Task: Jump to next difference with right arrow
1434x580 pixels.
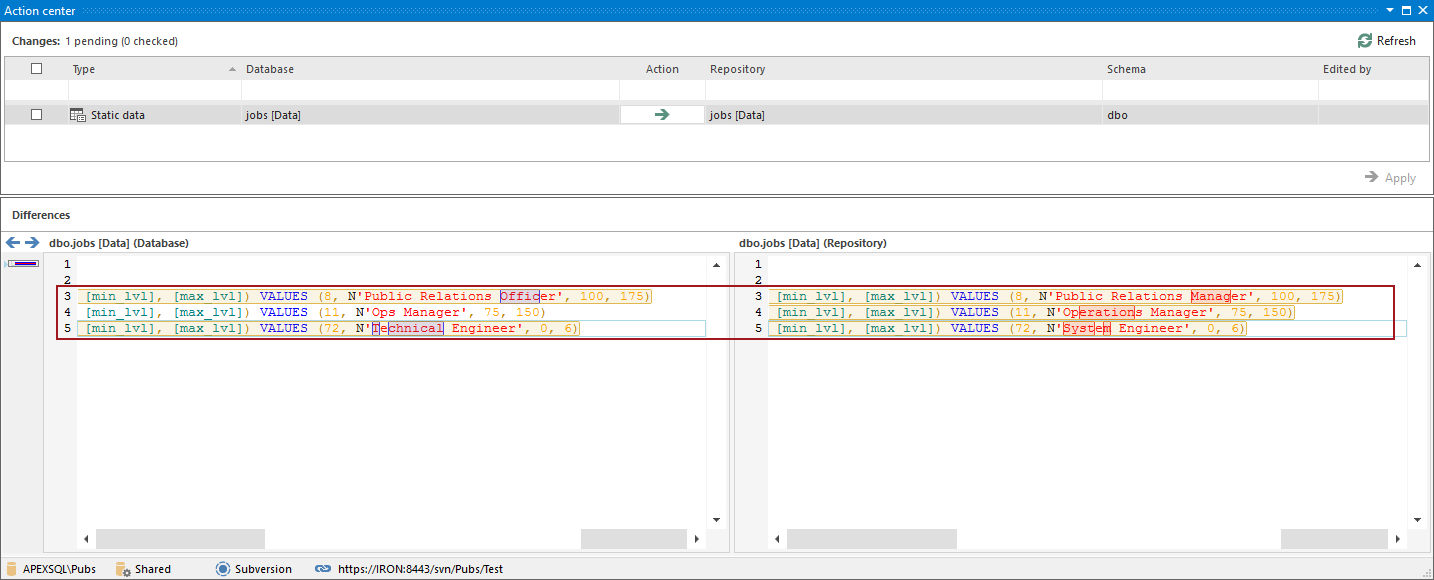Action: pyautogui.click(x=32, y=243)
